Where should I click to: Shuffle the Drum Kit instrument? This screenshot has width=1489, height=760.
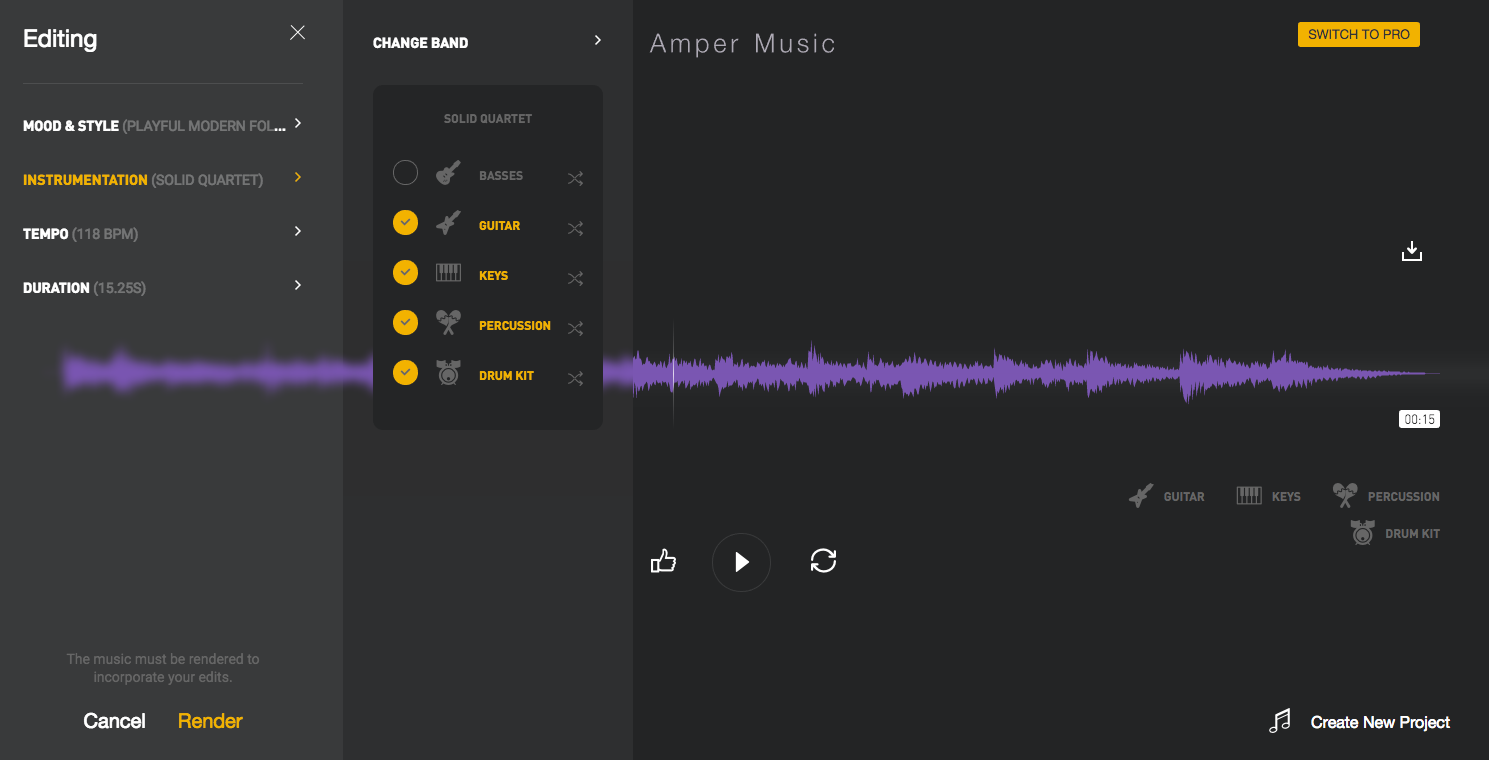575,378
